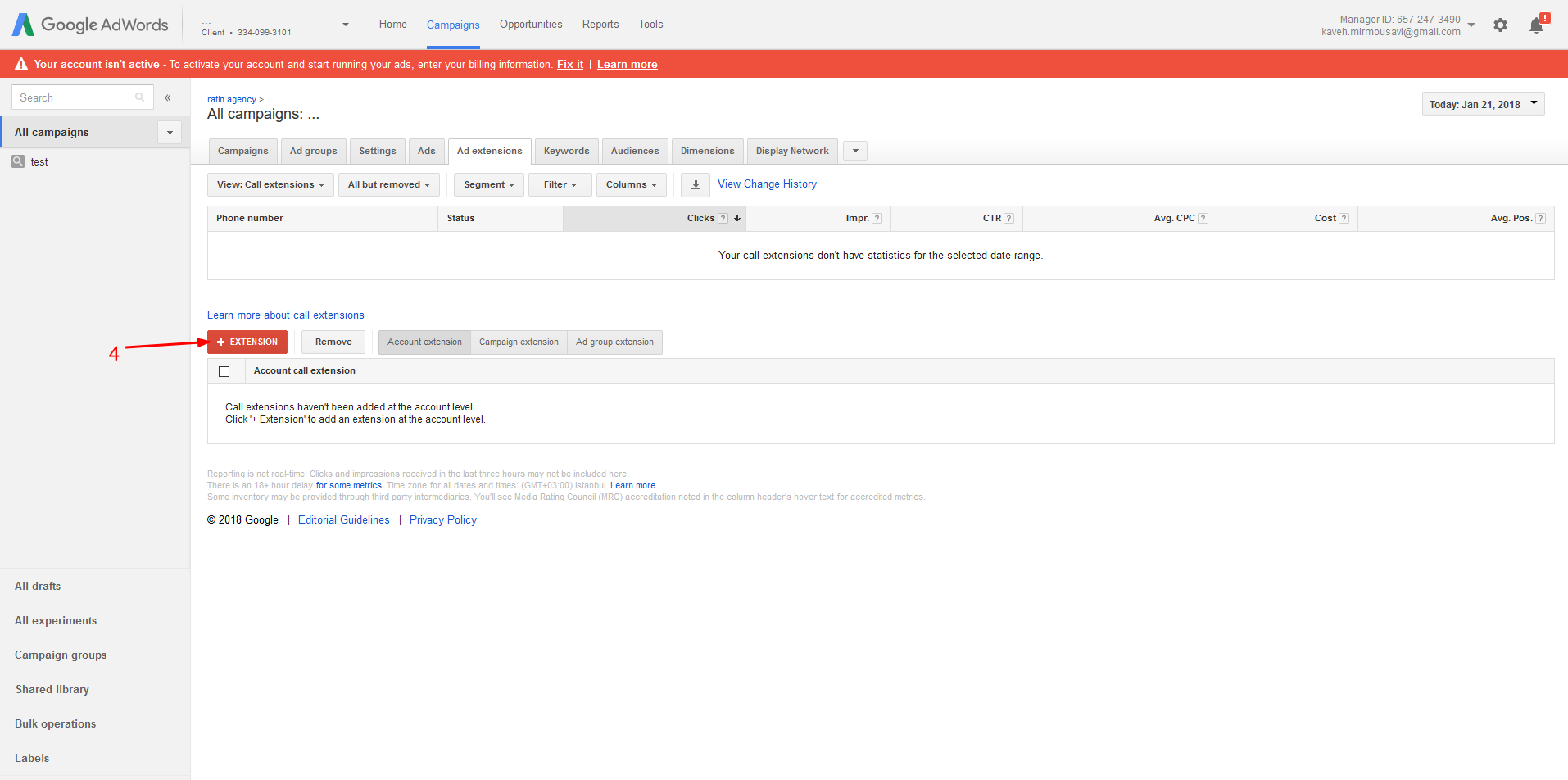This screenshot has width=1568, height=780.
Task: Click the for some metrics link
Action: [x=349, y=486]
